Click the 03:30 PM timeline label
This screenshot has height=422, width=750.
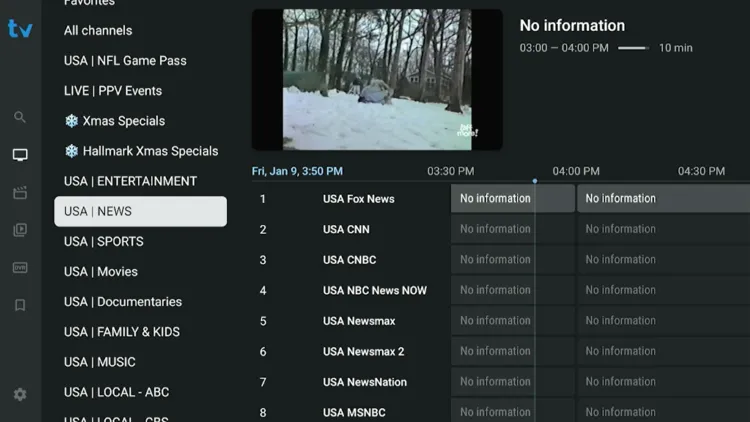pos(451,171)
